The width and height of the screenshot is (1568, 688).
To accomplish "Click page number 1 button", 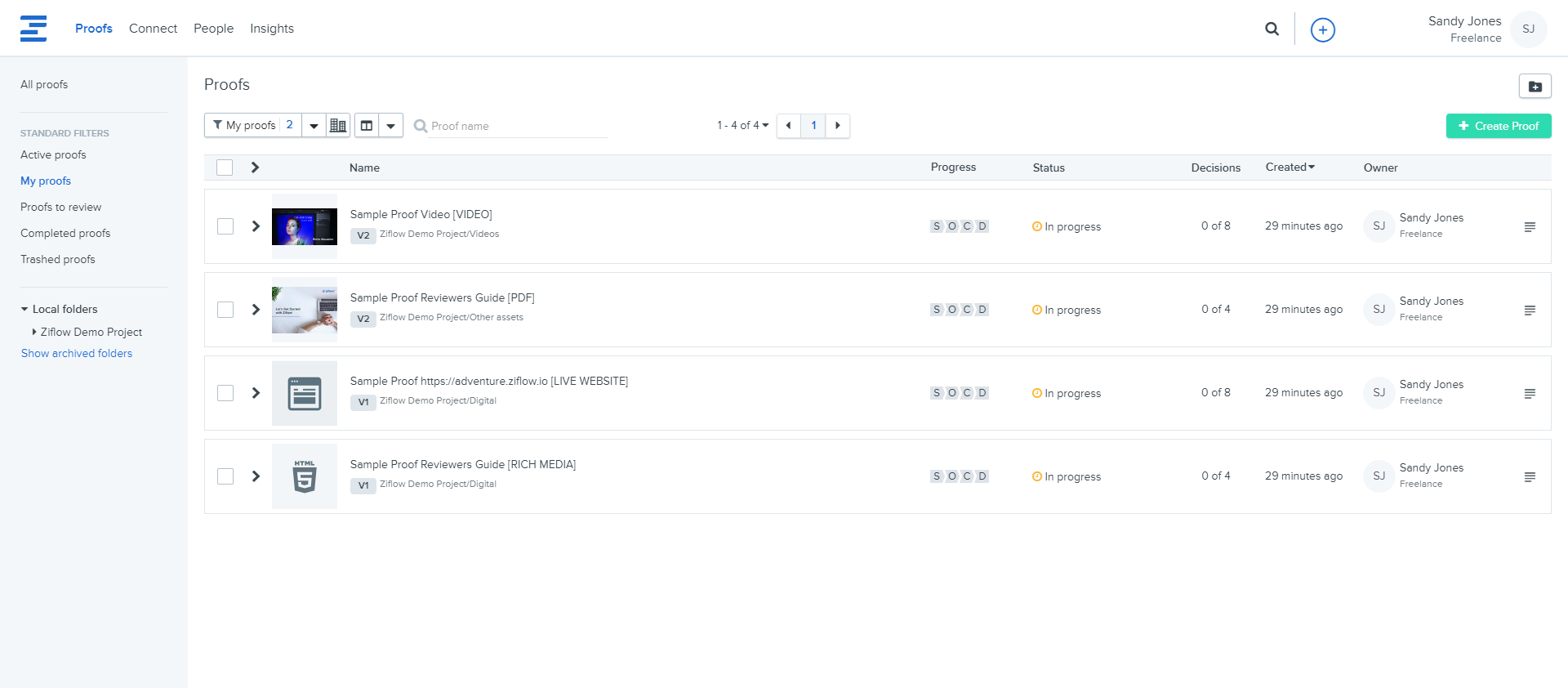I will (x=813, y=125).
